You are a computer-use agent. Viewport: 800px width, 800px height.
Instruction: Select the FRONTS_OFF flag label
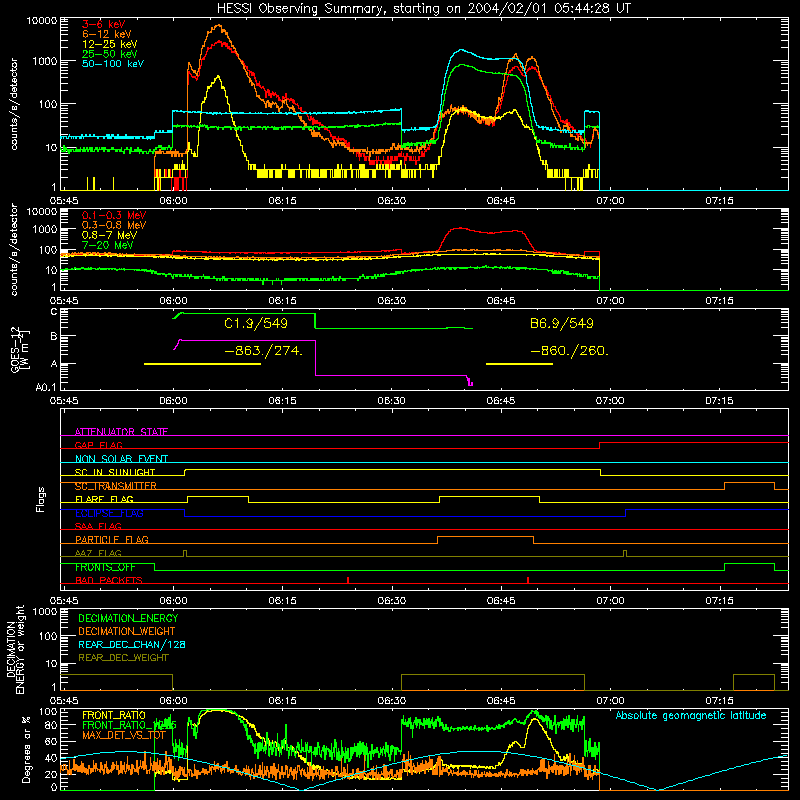(x=105, y=567)
